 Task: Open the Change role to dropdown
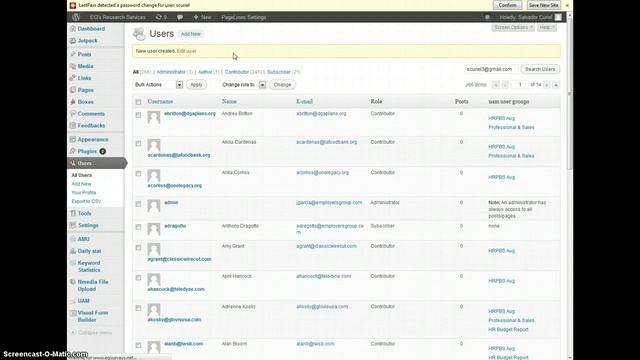(x=243, y=84)
